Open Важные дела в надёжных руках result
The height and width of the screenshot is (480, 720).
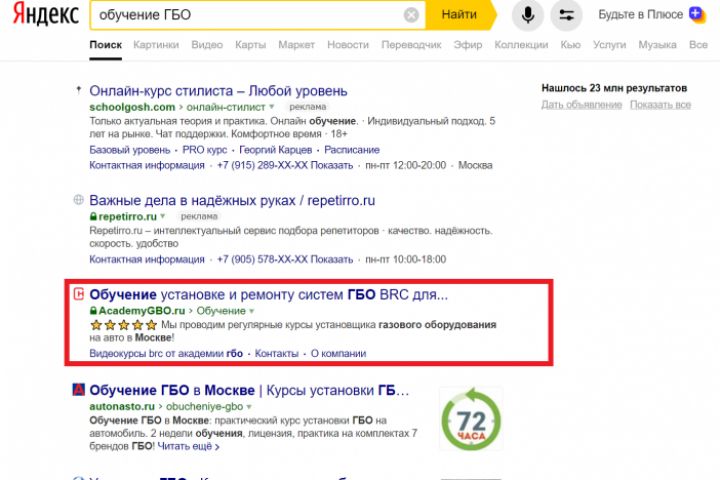(x=232, y=200)
